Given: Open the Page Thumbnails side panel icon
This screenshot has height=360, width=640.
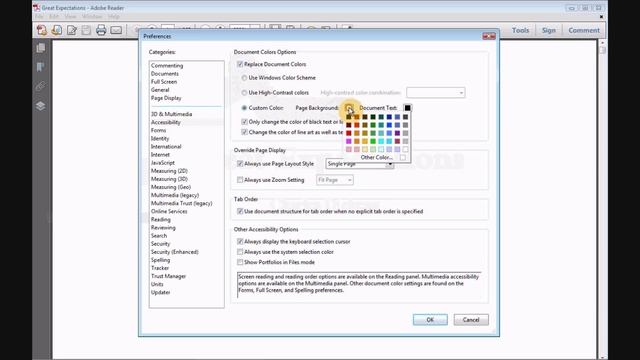Looking at the screenshot, I should [x=40, y=48].
